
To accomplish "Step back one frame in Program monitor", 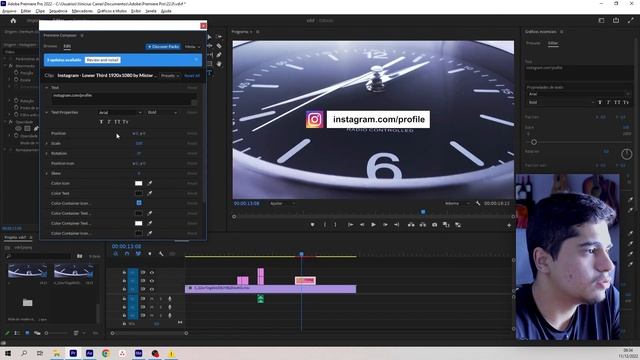I will (362, 224).
